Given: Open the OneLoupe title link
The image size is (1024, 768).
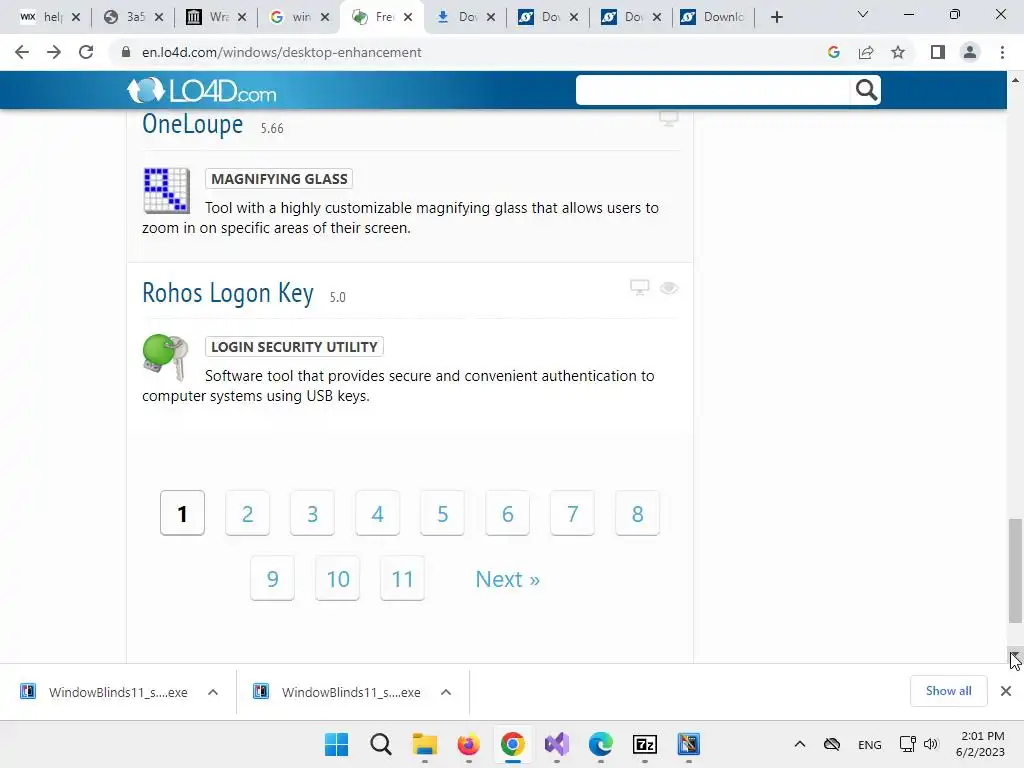Looking at the screenshot, I should [x=193, y=124].
